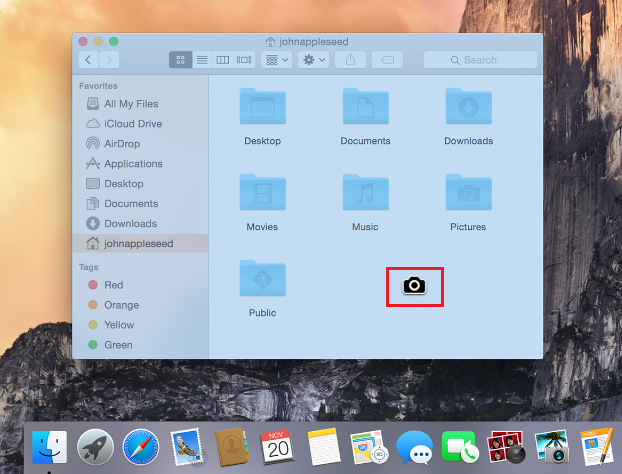Open Calendar from the Dock
The width and height of the screenshot is (622, 474).
point(278,447)
